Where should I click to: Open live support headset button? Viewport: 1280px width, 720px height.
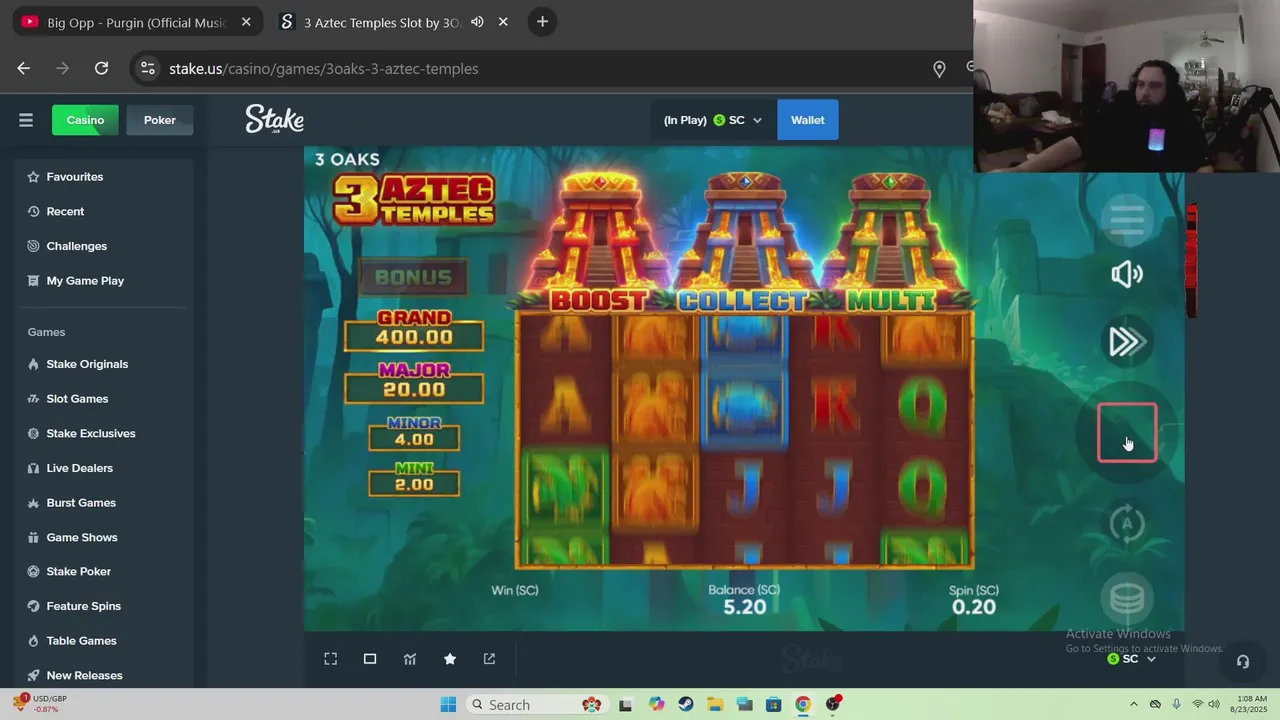[x=1243, y=661]
